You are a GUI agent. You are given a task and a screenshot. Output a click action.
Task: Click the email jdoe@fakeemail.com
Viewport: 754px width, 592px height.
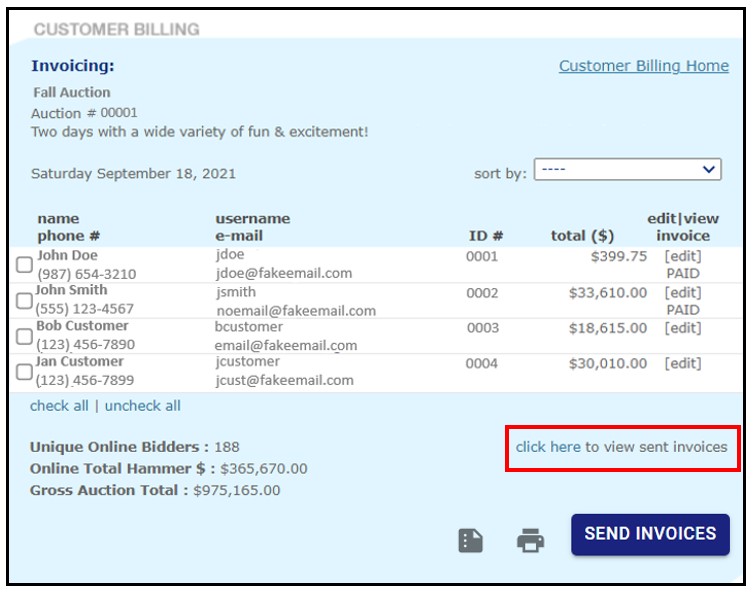284,273
